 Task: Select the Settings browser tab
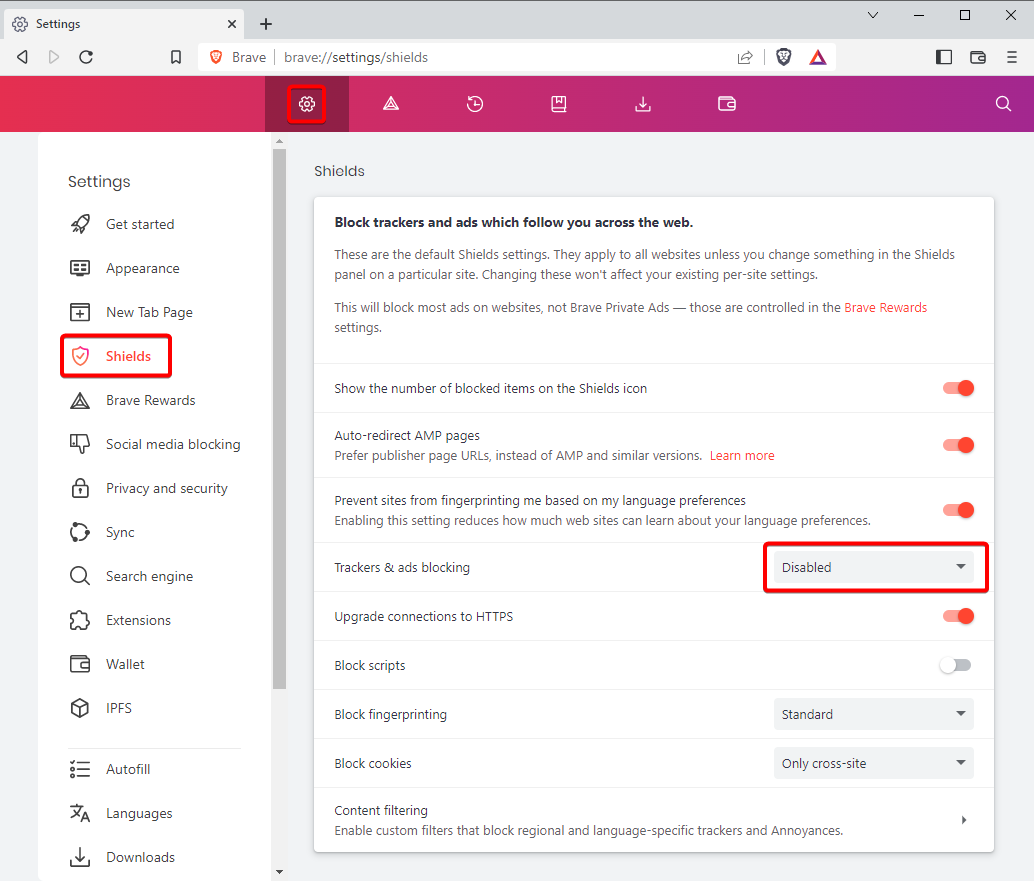coord(125,24)
